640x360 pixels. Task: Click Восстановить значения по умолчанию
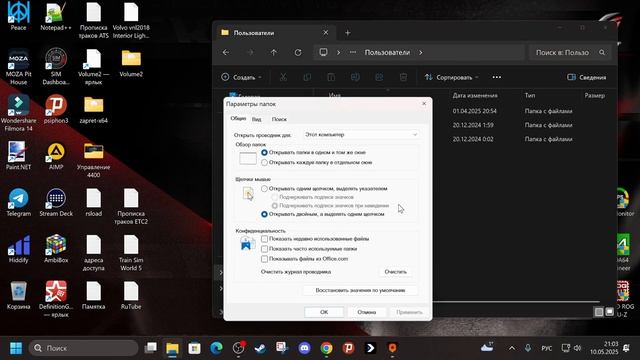pos(360,290)
